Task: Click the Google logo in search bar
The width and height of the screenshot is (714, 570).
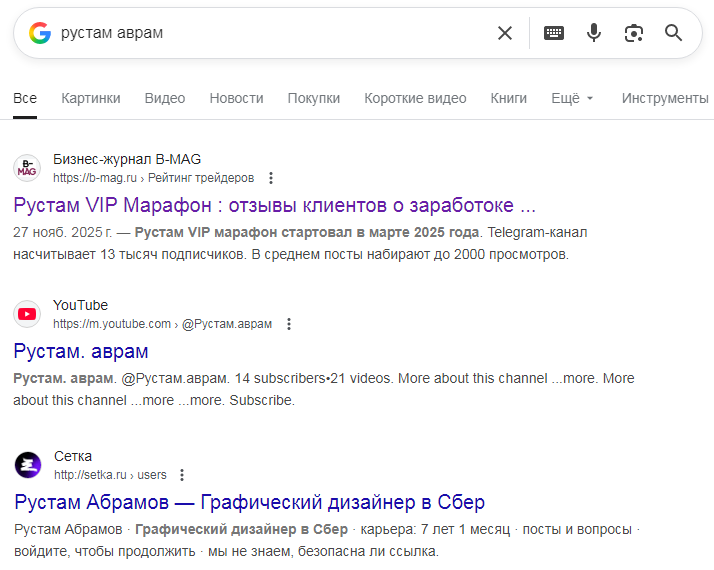Action: coord(40,33)
